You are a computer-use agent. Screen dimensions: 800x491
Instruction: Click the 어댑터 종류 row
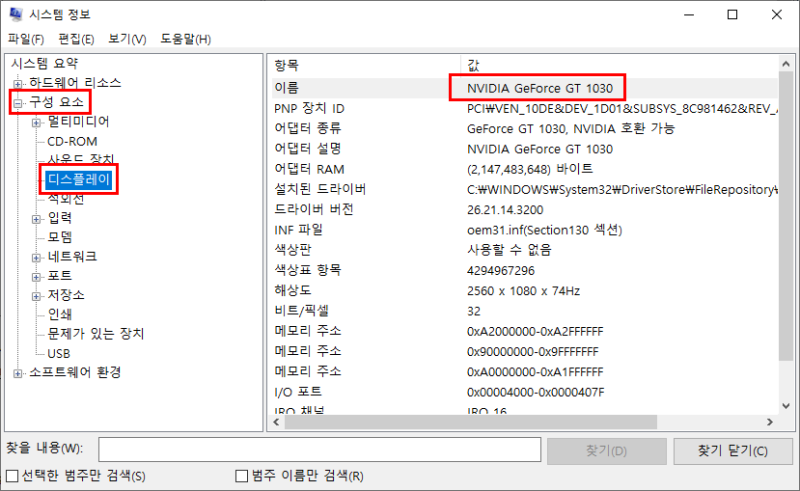pos(523,128)
